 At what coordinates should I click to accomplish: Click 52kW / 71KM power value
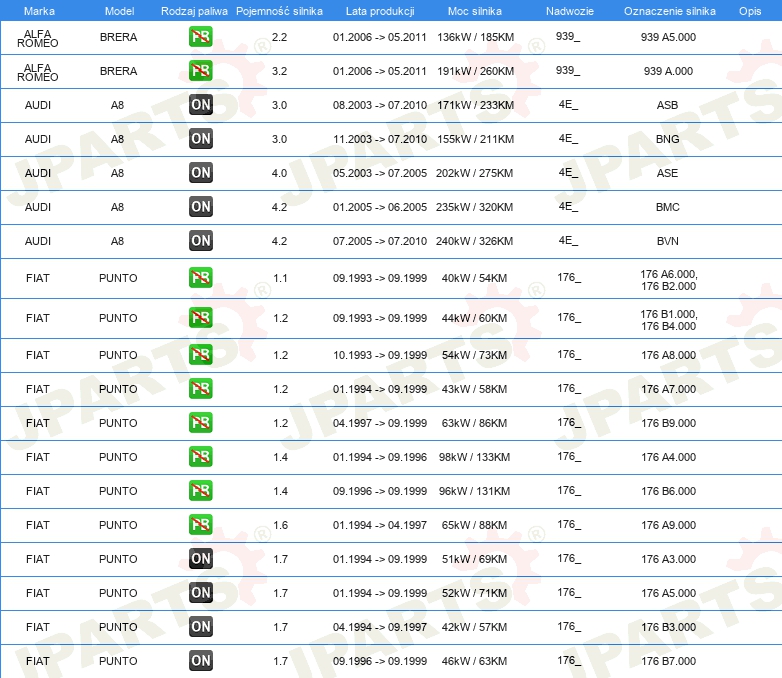click(x=474, y=592)
